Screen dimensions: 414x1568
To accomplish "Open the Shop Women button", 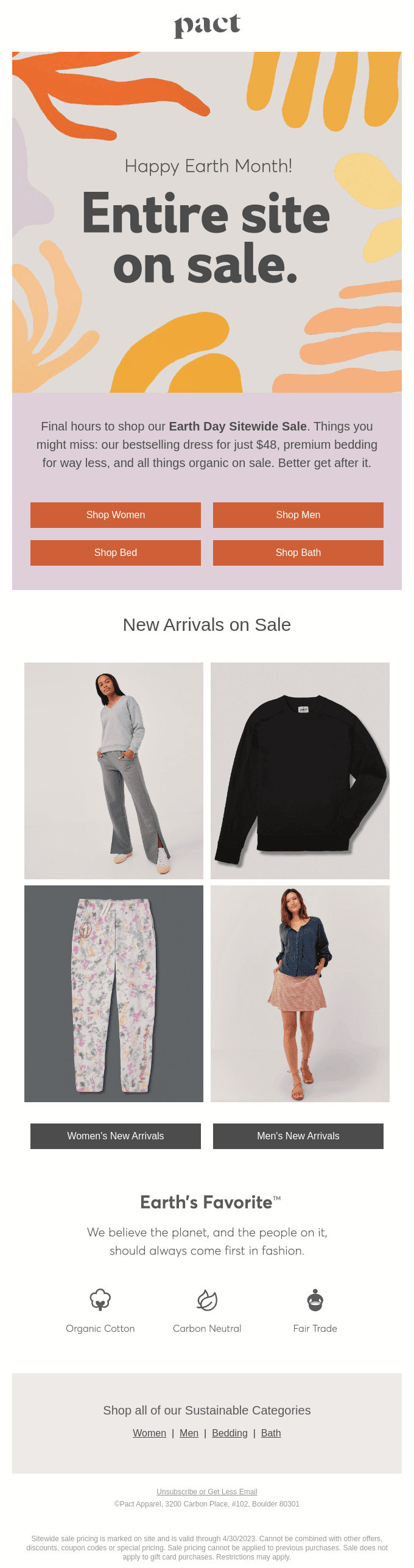I will coord(116,515).
